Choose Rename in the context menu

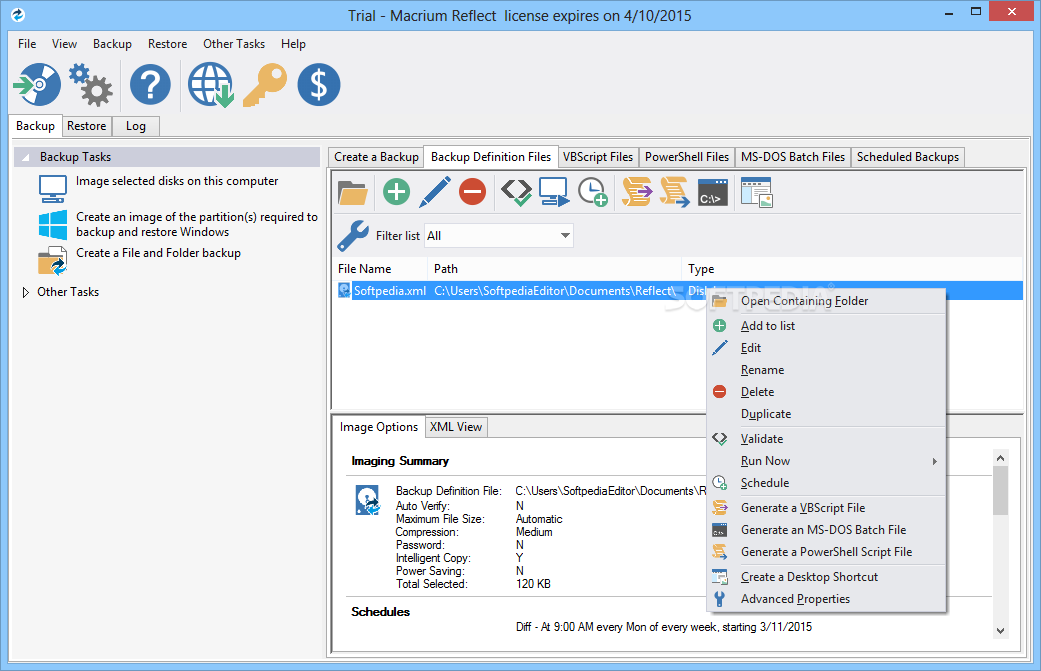pos(826,370)
